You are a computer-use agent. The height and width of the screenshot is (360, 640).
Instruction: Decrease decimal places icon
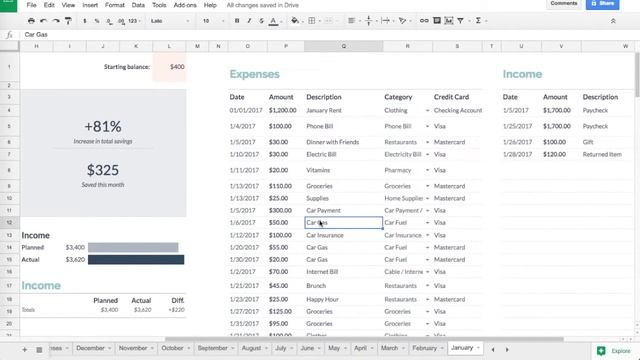point(109,21)
